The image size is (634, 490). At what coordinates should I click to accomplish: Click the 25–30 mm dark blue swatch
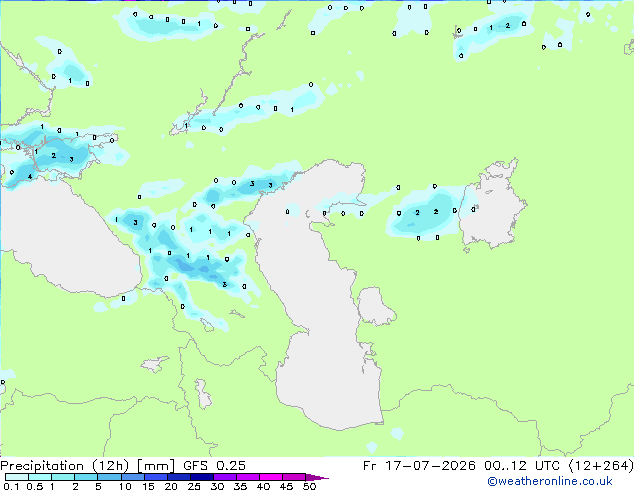coord(201,477)
